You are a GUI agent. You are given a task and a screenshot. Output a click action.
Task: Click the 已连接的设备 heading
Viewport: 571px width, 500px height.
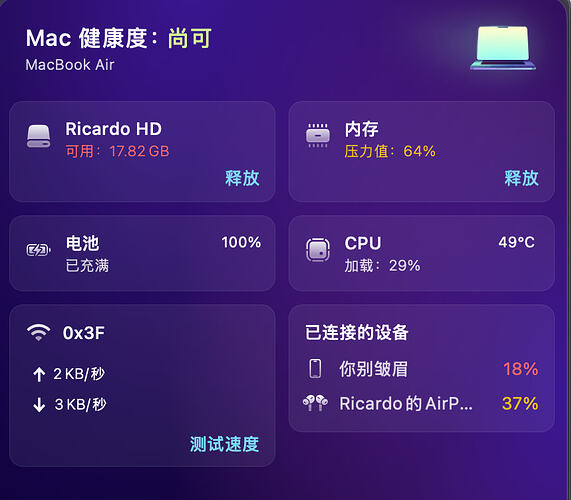[357, 332]
